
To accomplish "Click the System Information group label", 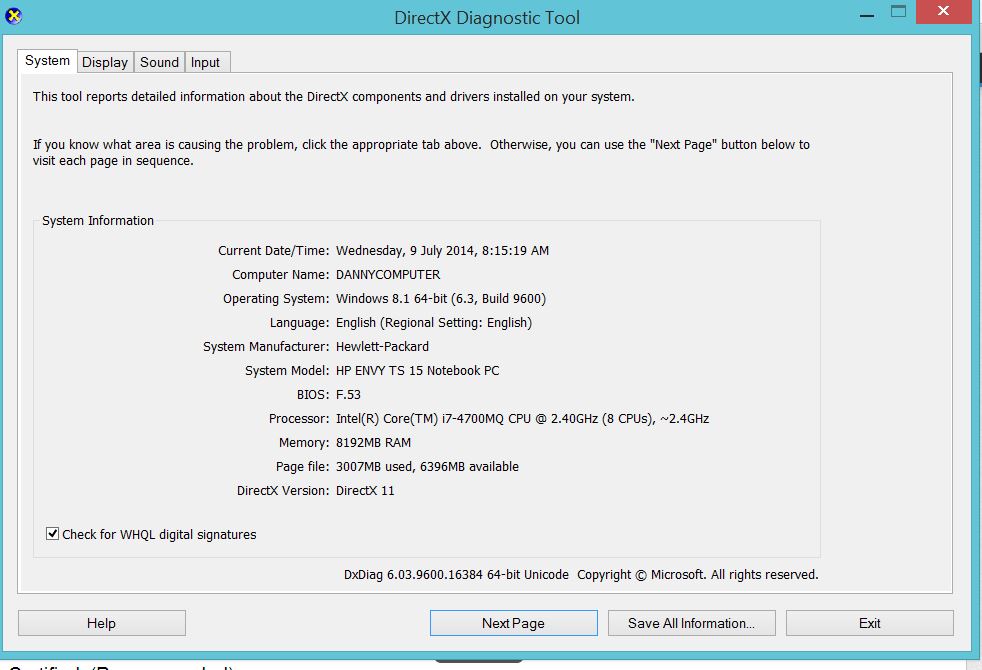I will click(98, 220).
